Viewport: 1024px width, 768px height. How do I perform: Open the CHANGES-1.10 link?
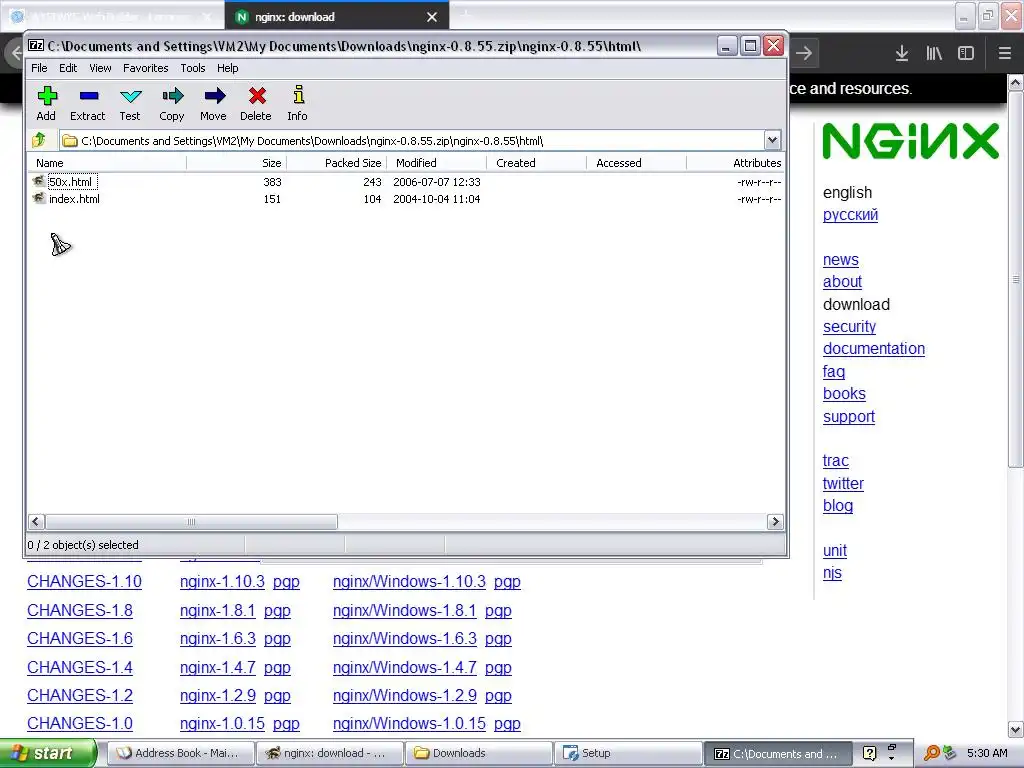(x=84, y=582)
